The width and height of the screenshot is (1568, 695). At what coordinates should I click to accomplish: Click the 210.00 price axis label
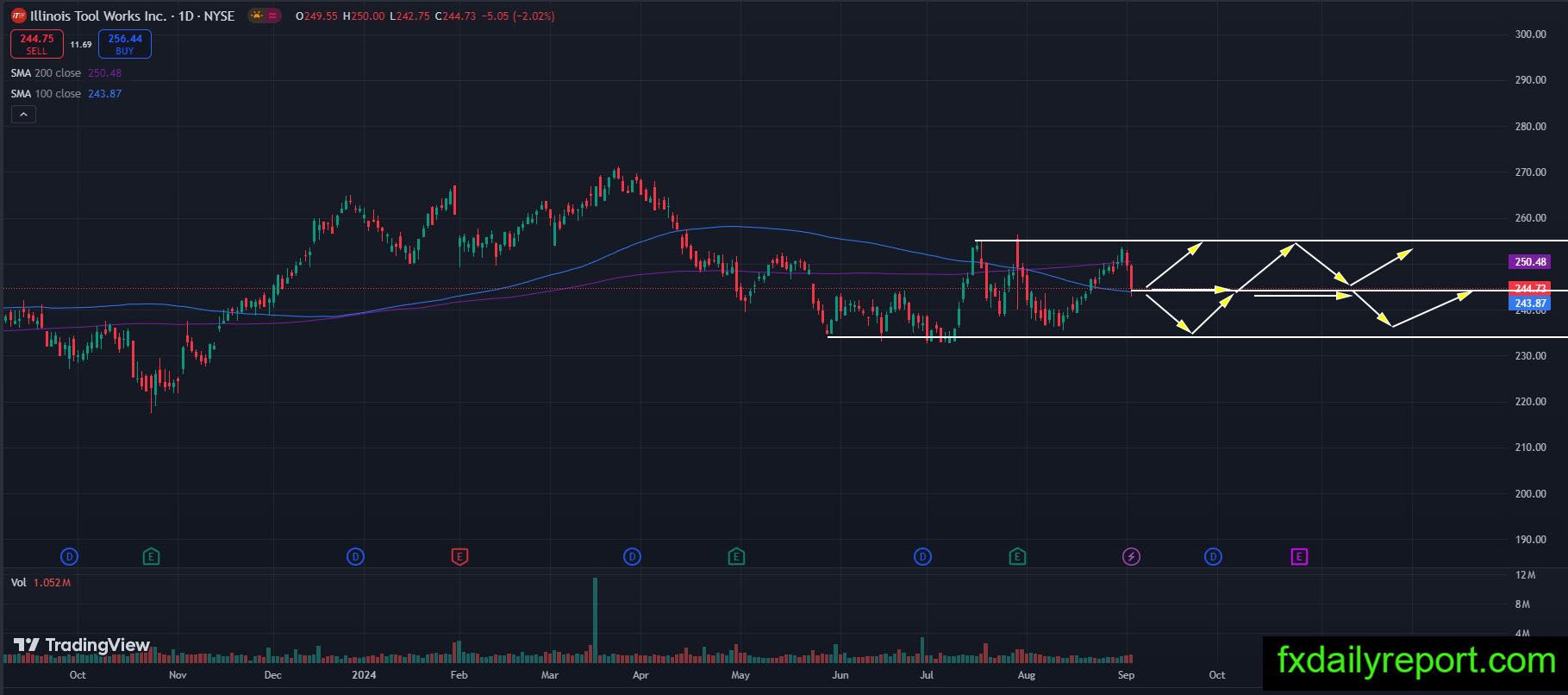(x=1530, y=448)
